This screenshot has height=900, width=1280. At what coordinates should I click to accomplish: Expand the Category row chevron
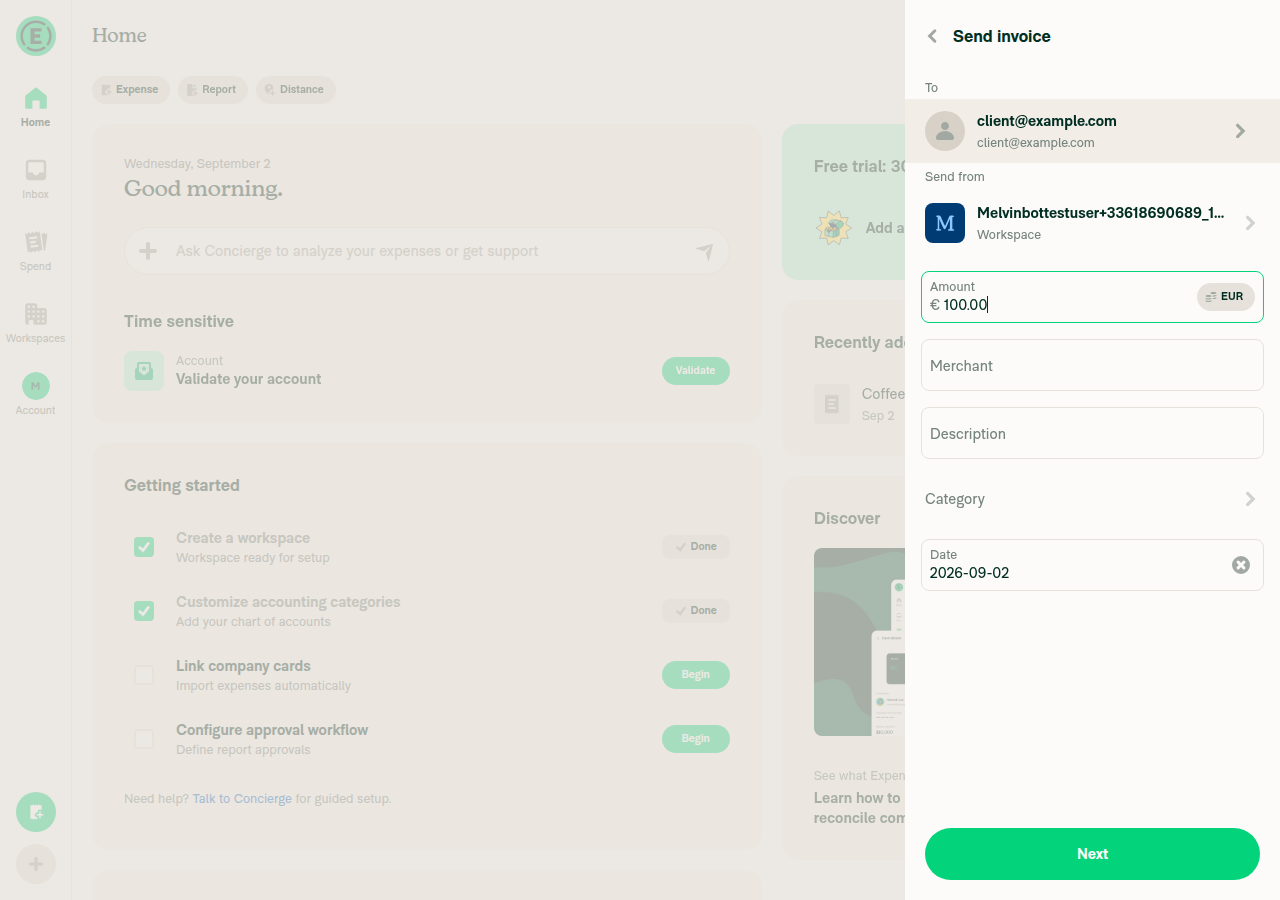pyautogui.click(x=1250, y=499)
